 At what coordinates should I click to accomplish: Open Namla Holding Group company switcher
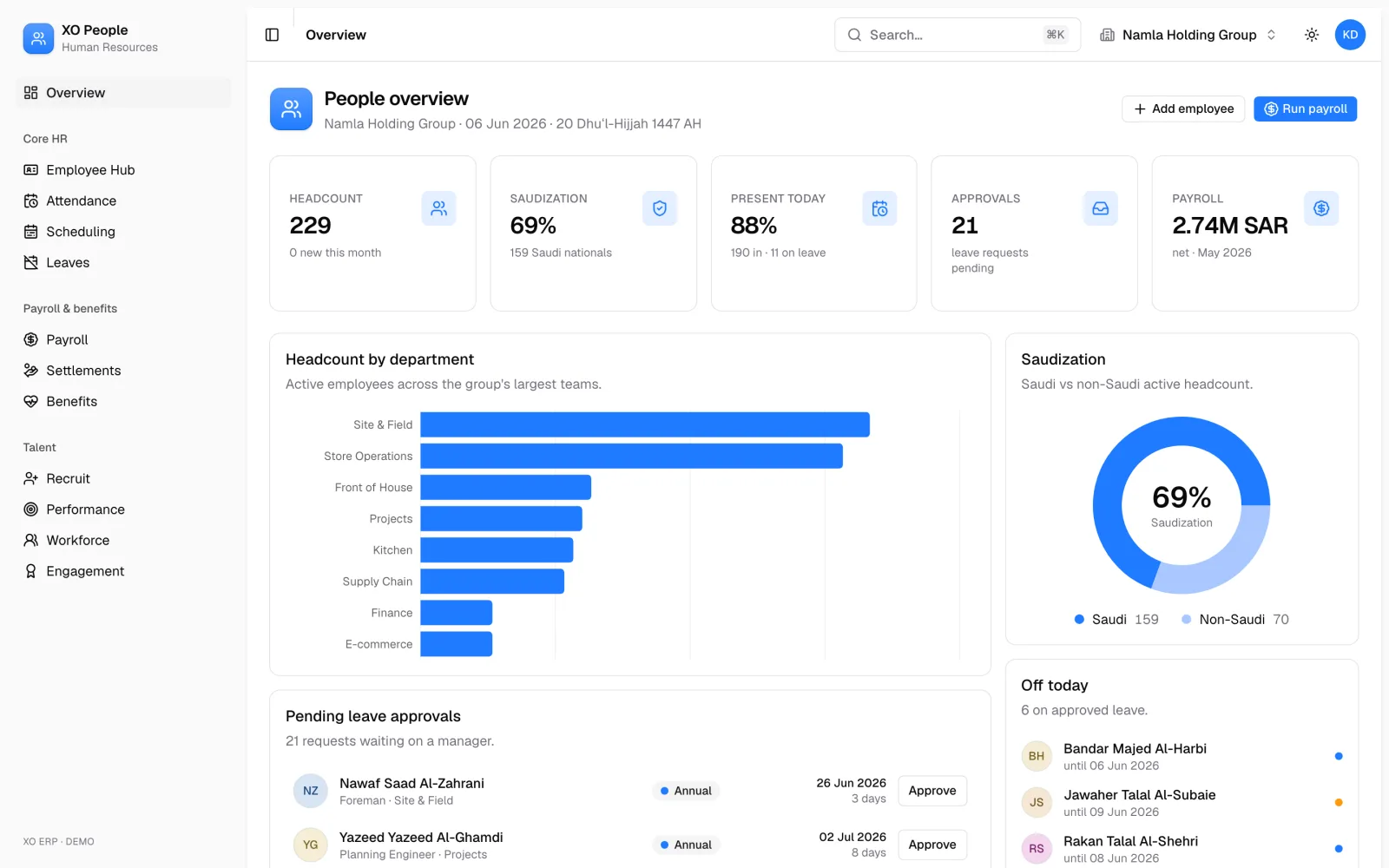tap(1188, 35)
